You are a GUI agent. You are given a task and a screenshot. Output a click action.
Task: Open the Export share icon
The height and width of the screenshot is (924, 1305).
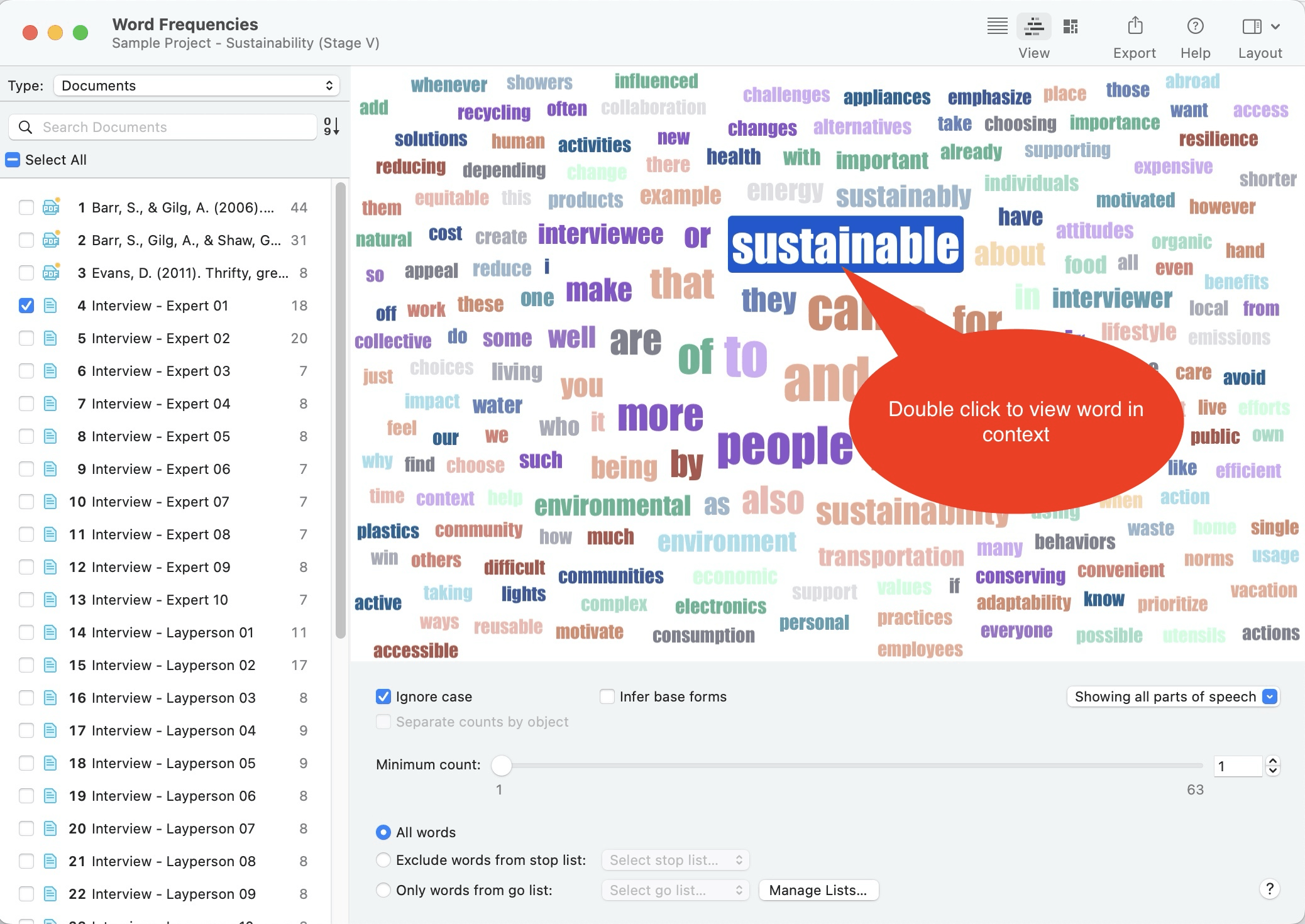(1135, 26)
